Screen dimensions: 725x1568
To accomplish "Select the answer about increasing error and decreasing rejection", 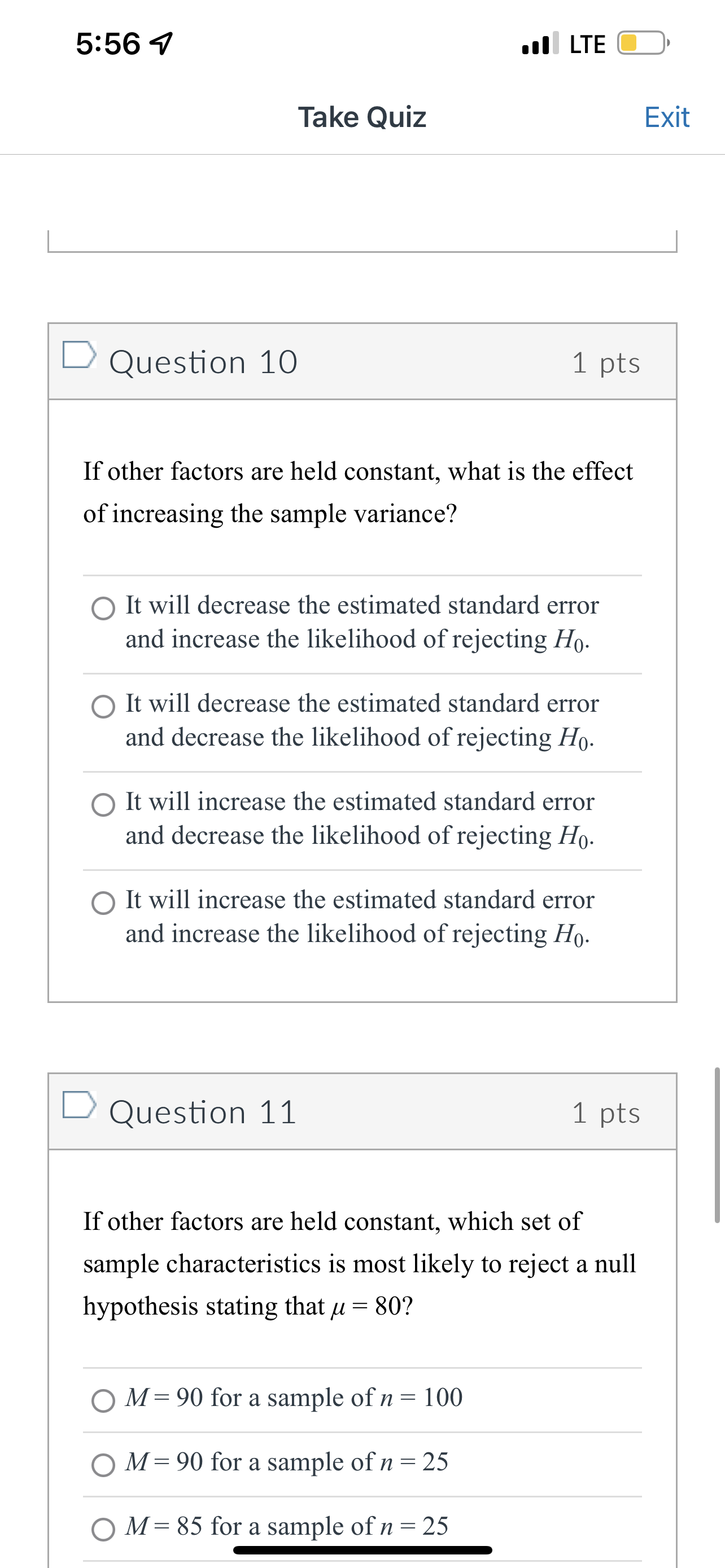I will (103, 805).
